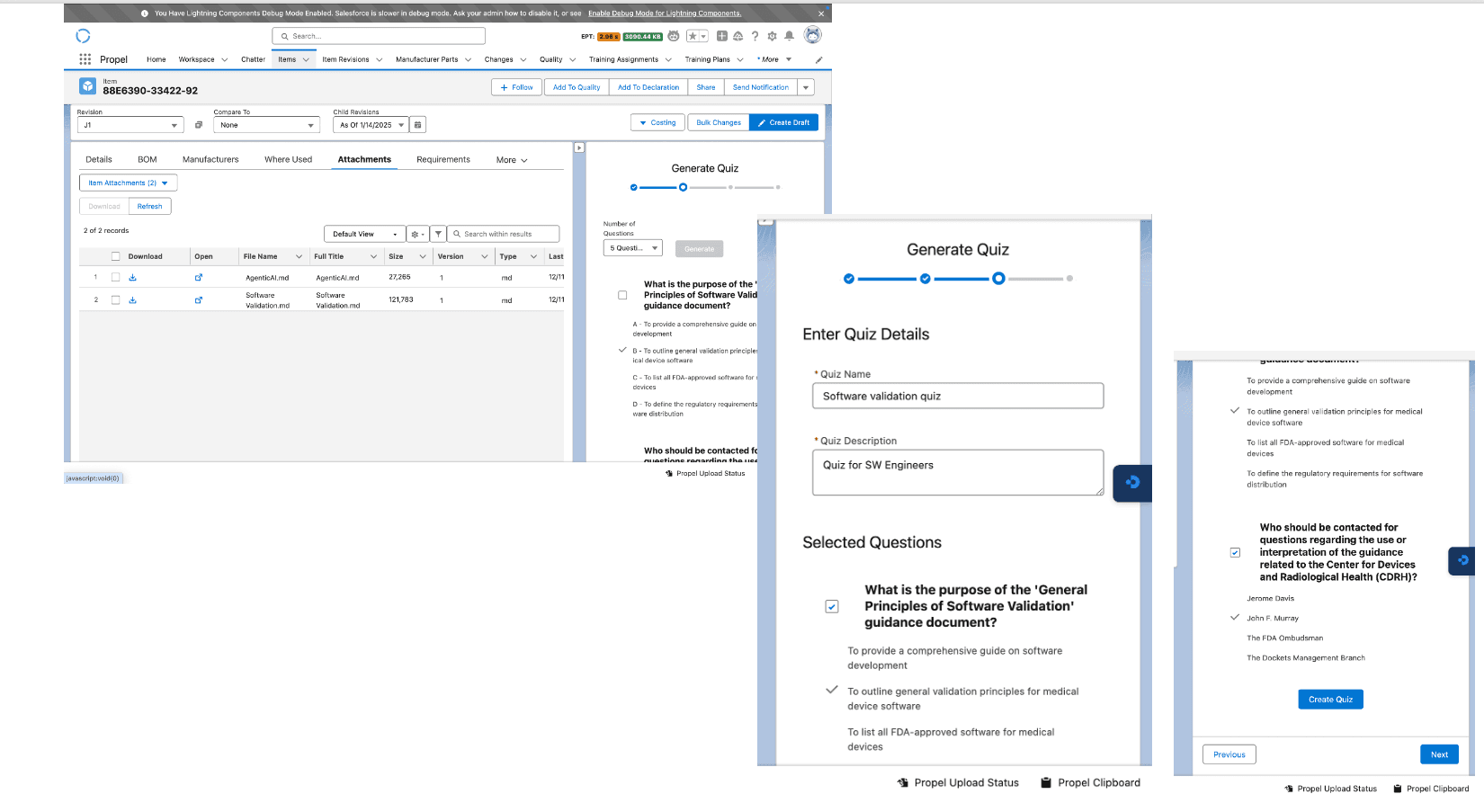Click the current third step in Enter Quiz Details progress
1484x812 pixels.
click(x=998, y=279)
